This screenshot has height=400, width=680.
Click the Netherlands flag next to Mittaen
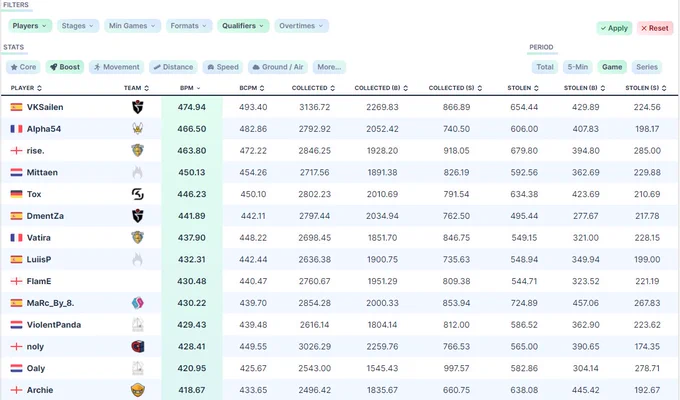pos(16,172)
